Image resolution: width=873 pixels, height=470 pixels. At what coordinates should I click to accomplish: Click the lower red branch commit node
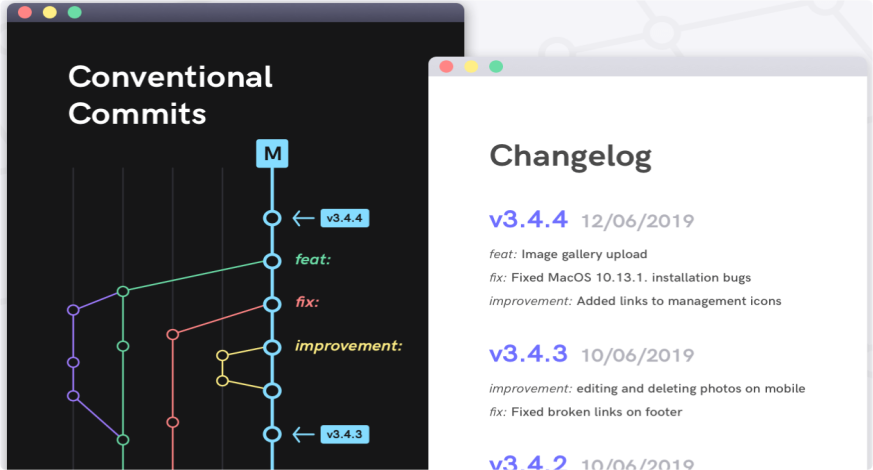pyautogui.click(x=173, y=422)
